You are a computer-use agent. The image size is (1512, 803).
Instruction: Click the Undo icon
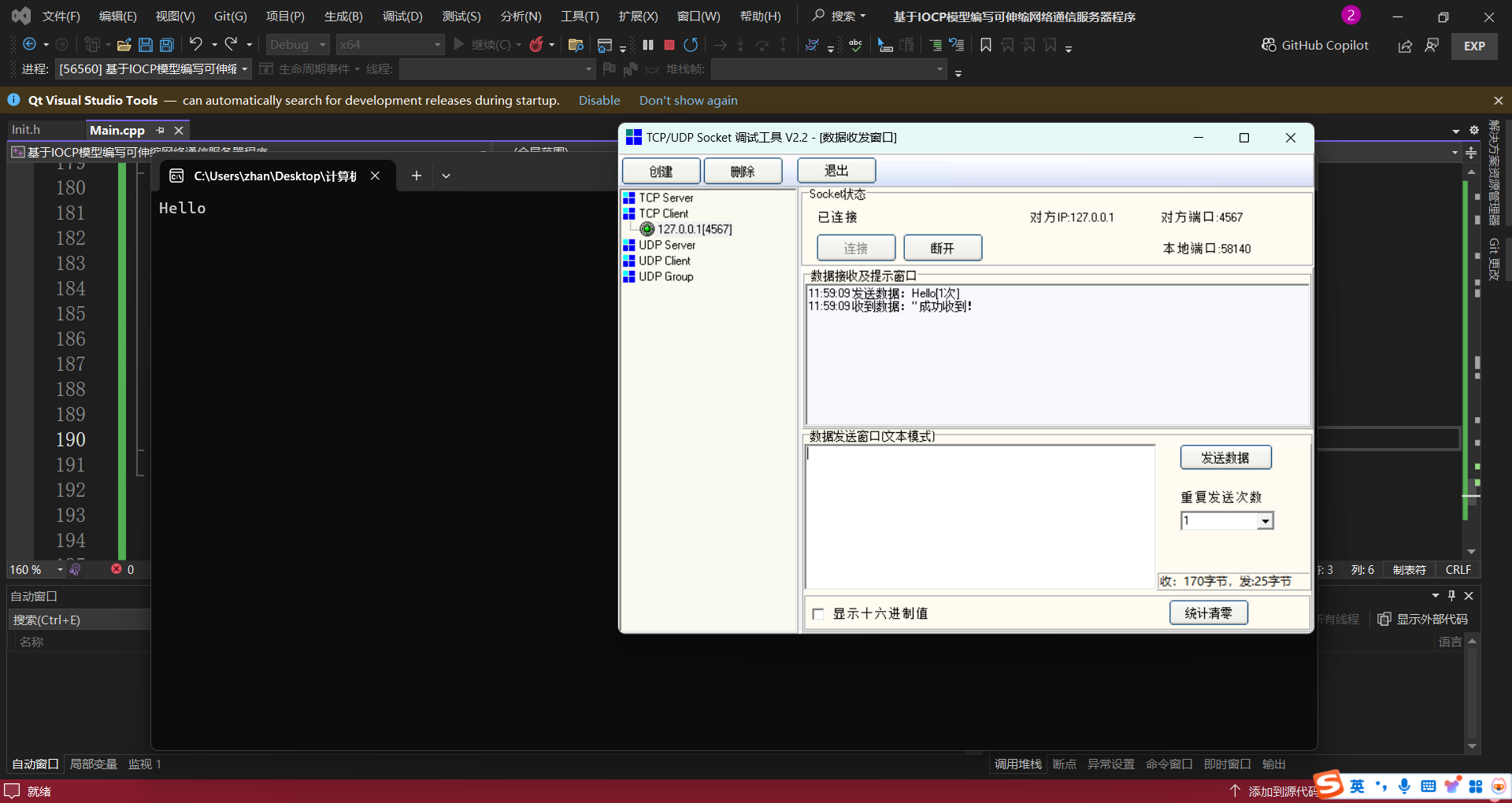(197, 45)
